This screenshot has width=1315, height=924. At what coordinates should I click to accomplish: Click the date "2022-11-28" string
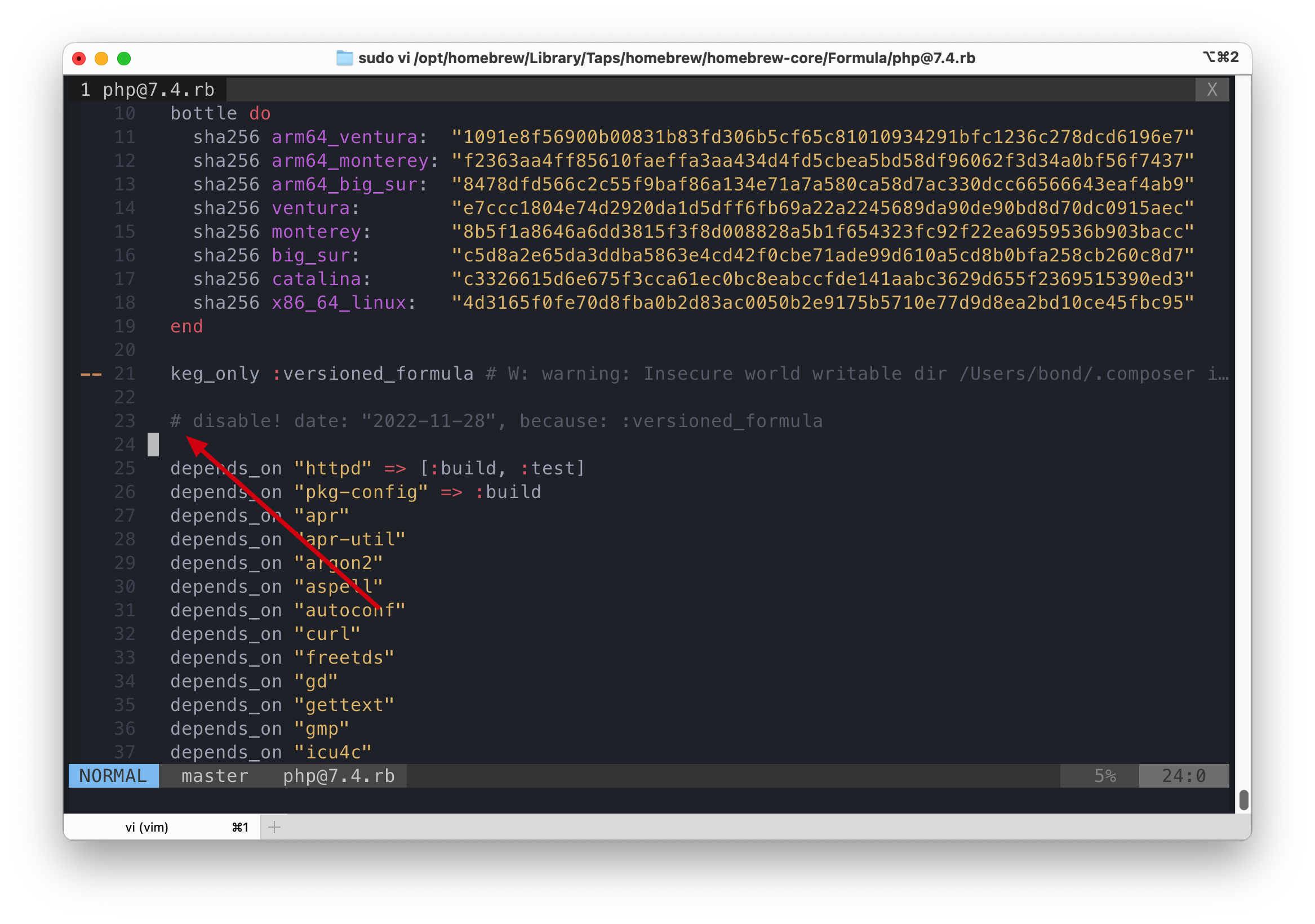429,421
